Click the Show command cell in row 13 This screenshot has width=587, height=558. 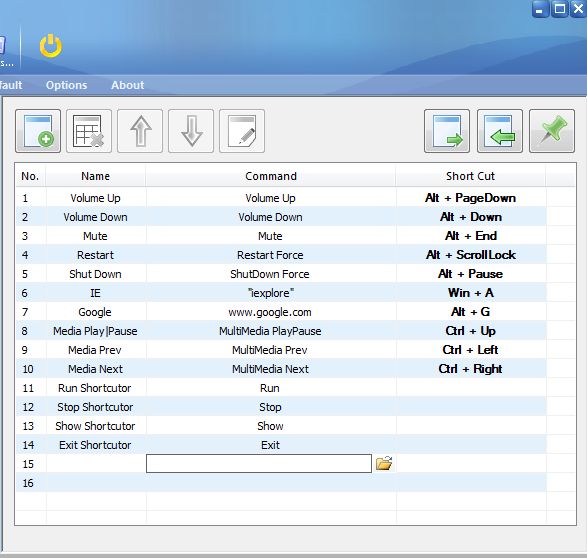point(271,426)
